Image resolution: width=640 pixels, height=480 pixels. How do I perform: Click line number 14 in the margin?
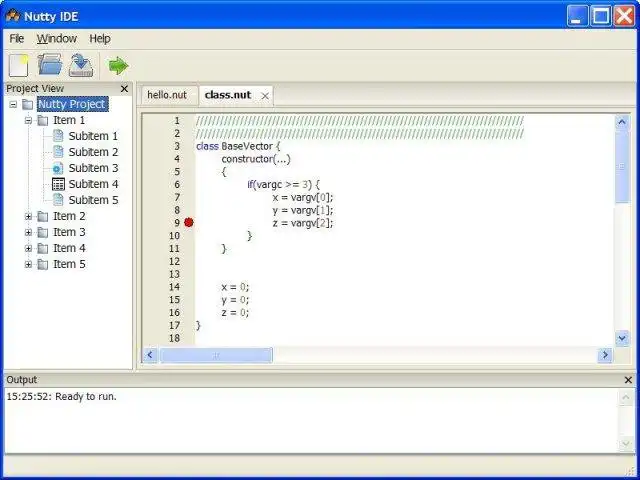[x=174, y=287]
